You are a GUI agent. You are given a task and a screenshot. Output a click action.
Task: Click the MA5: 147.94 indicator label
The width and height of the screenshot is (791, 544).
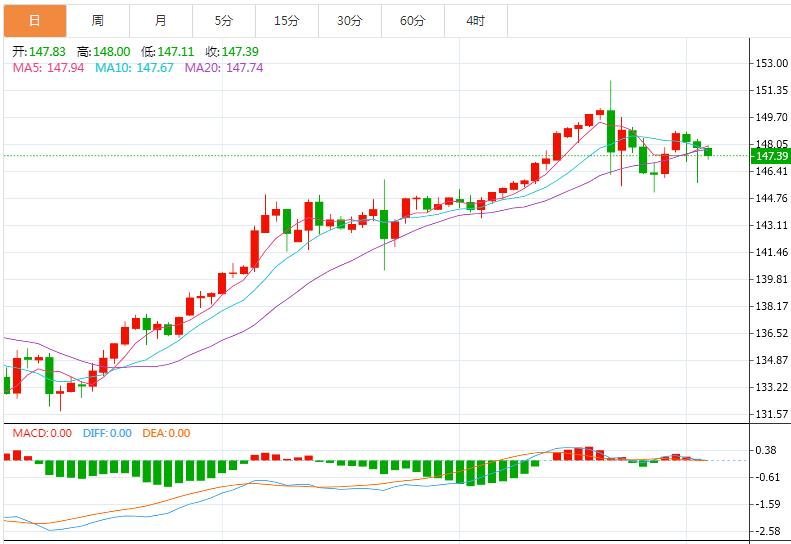[x=48, y=68]
